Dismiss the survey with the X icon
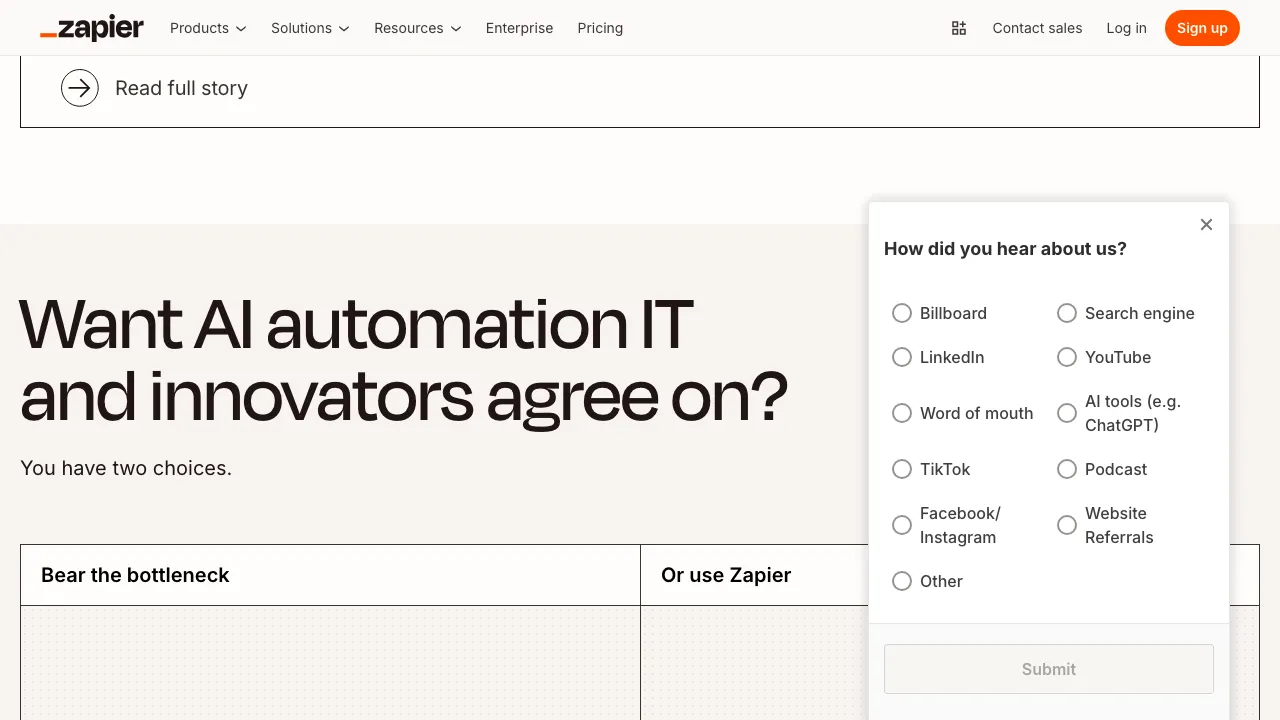Image resolution: width=1280 pixels, height=720 pixels. click(x=1206, y=224)
